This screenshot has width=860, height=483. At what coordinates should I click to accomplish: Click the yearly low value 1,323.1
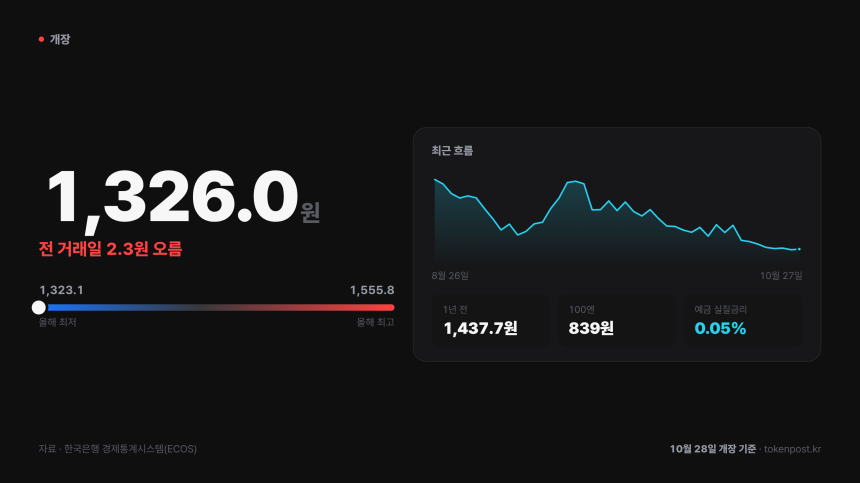tap(61, 290)
